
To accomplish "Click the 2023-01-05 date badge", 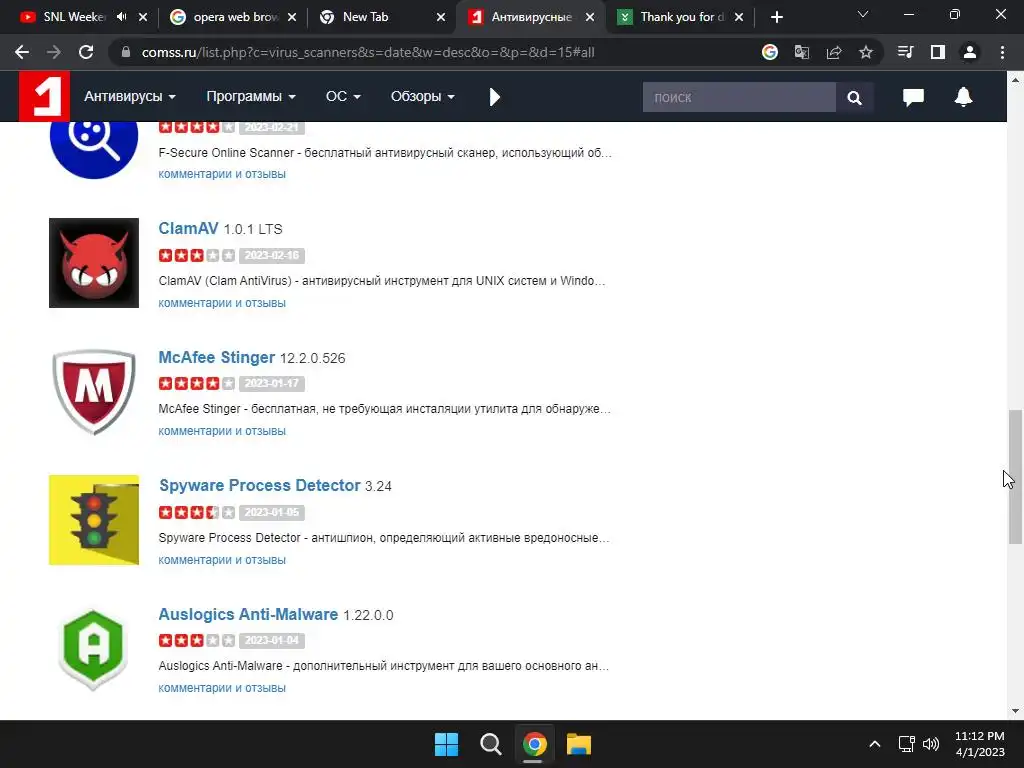I will 272,513.
